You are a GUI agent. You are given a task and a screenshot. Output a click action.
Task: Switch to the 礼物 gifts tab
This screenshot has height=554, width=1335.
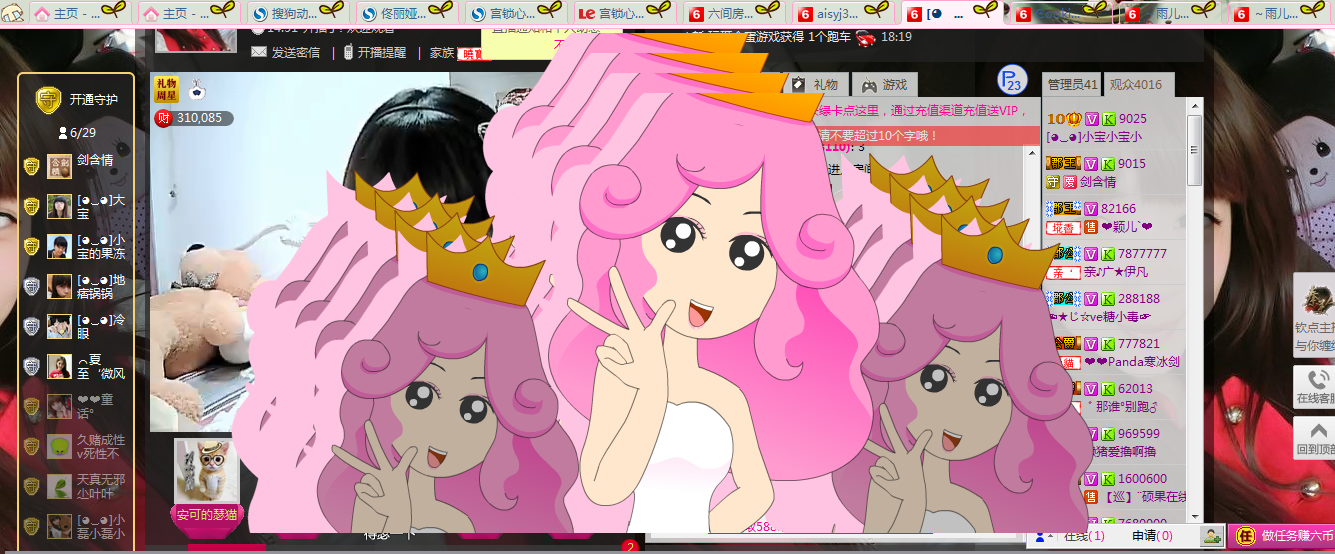click(x=818, y=86)
